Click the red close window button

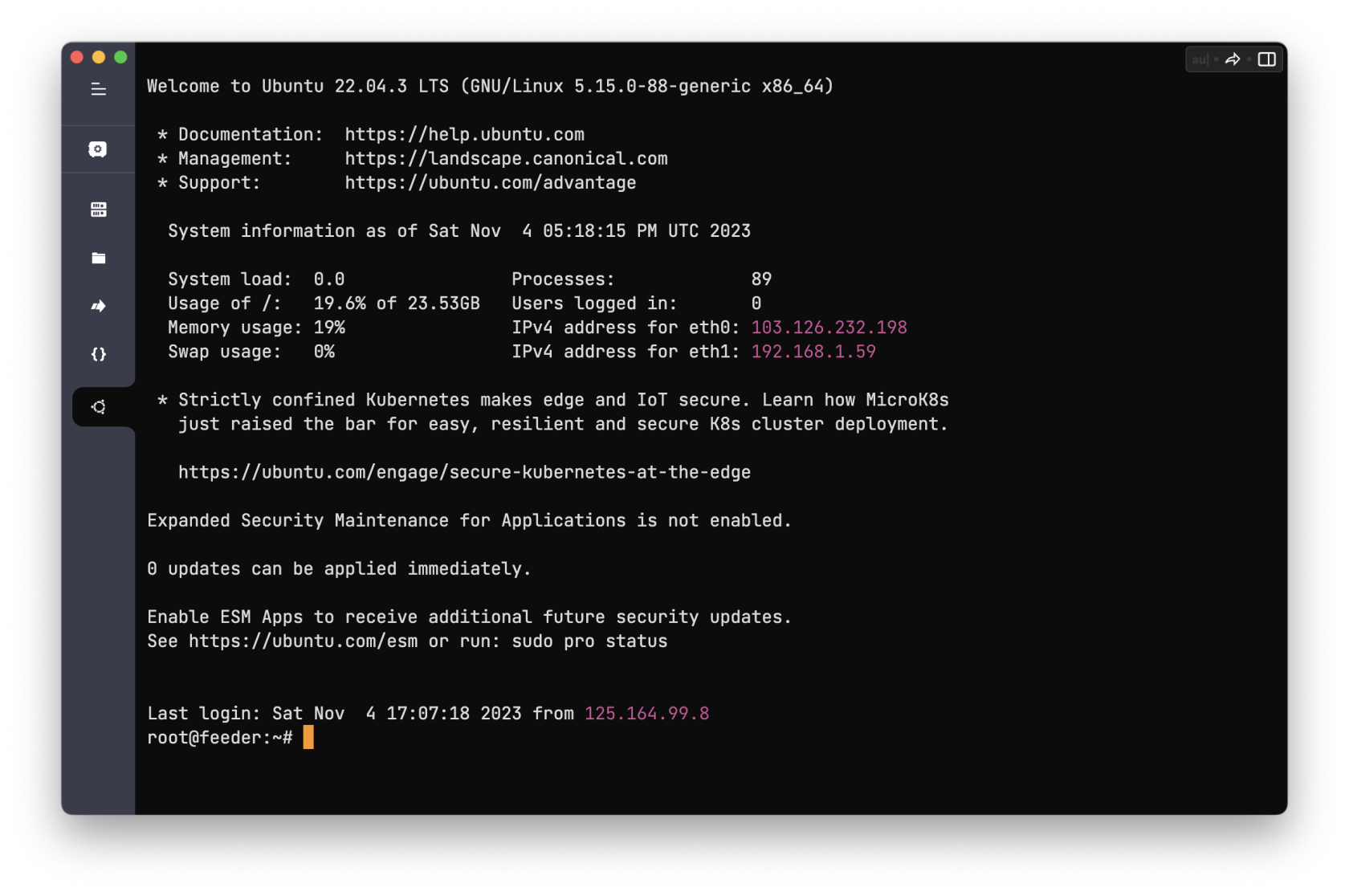[77, 57]
